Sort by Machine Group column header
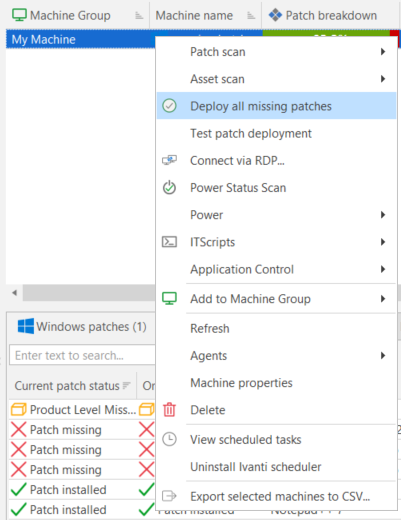Screen dimensions: 401x520 70,15
